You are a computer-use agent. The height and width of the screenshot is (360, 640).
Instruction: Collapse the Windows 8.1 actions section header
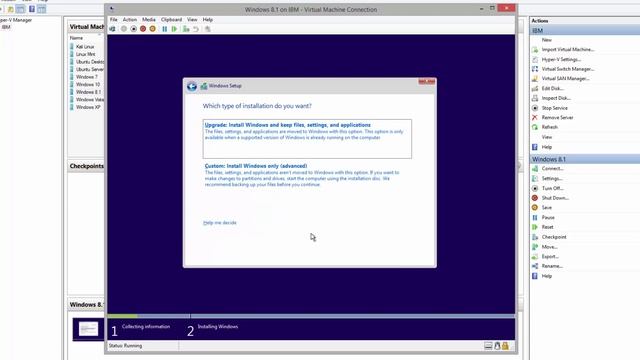coord(584,159)
